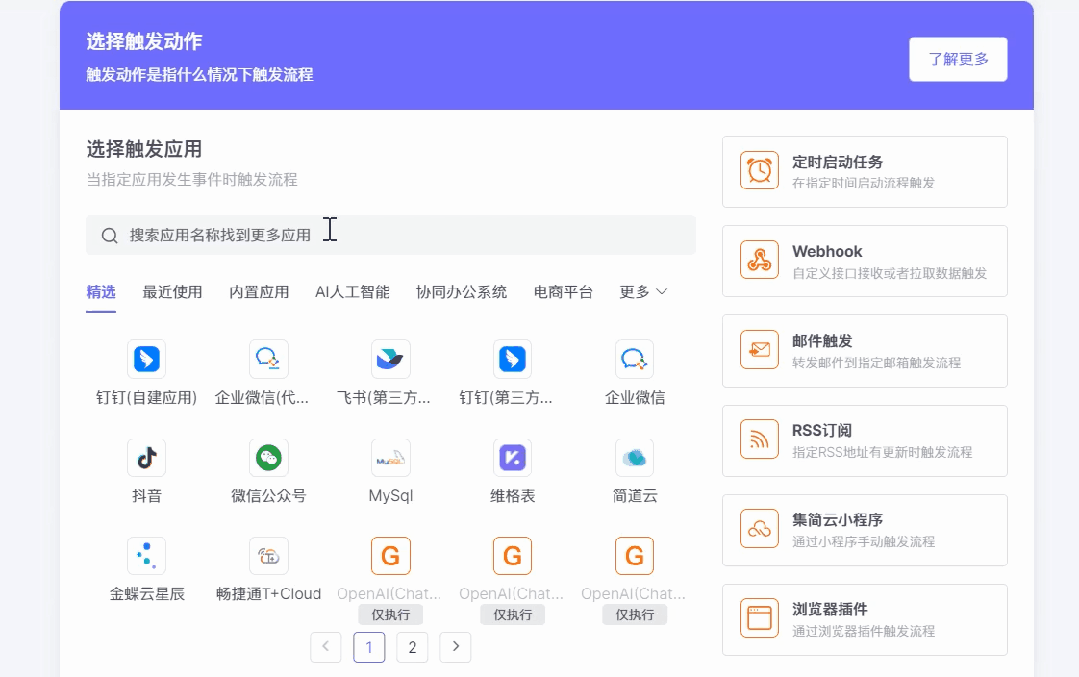Viewport: 1079px width, 677px height.
Task: Click the 触发动作是指什么情况下触发流程 banner text
Action: click(x=200, y=74)
